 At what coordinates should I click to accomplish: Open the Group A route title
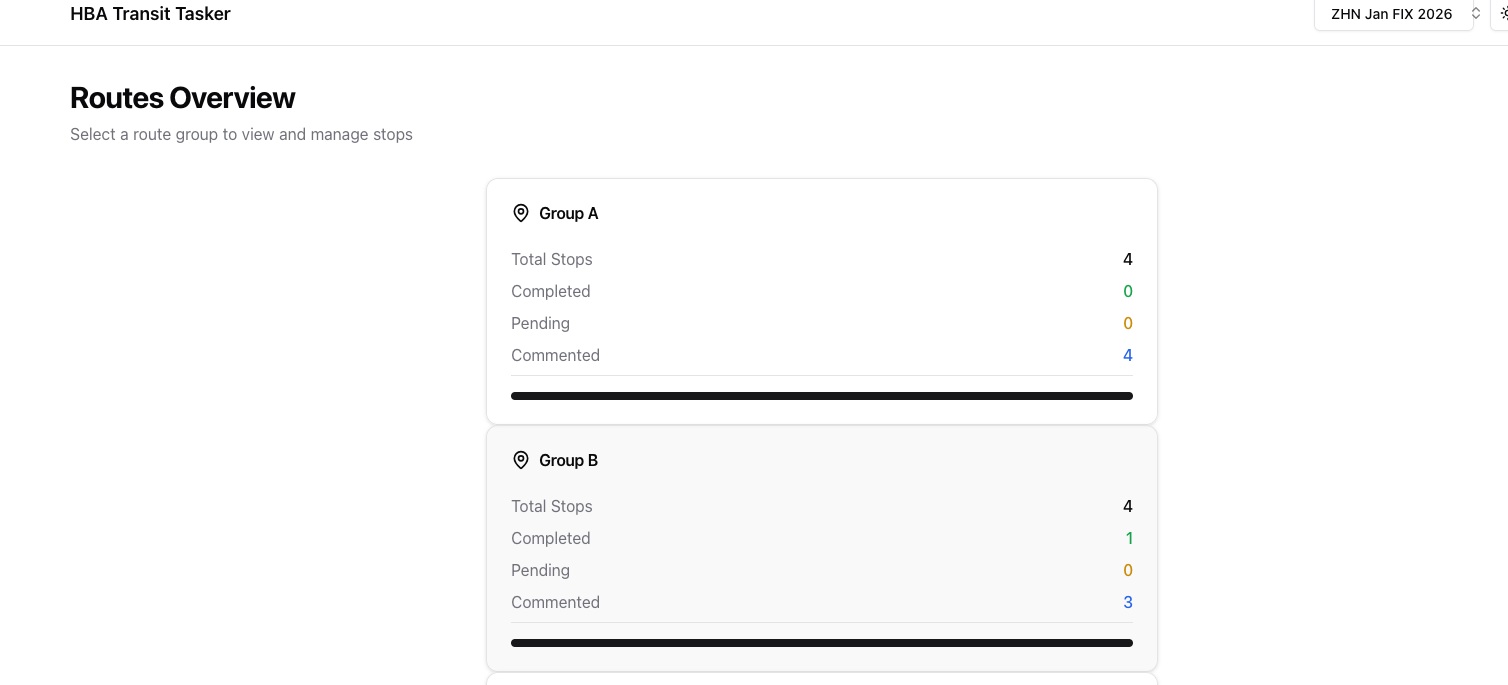coord(568,213)
